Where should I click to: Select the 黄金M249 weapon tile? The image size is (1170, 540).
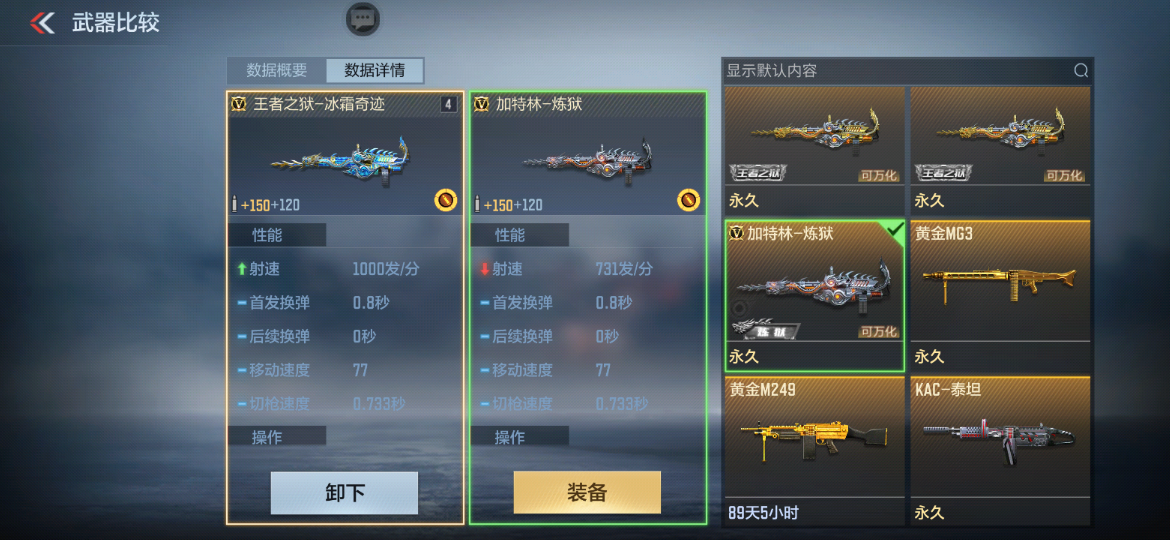click(x=814, y=450)
